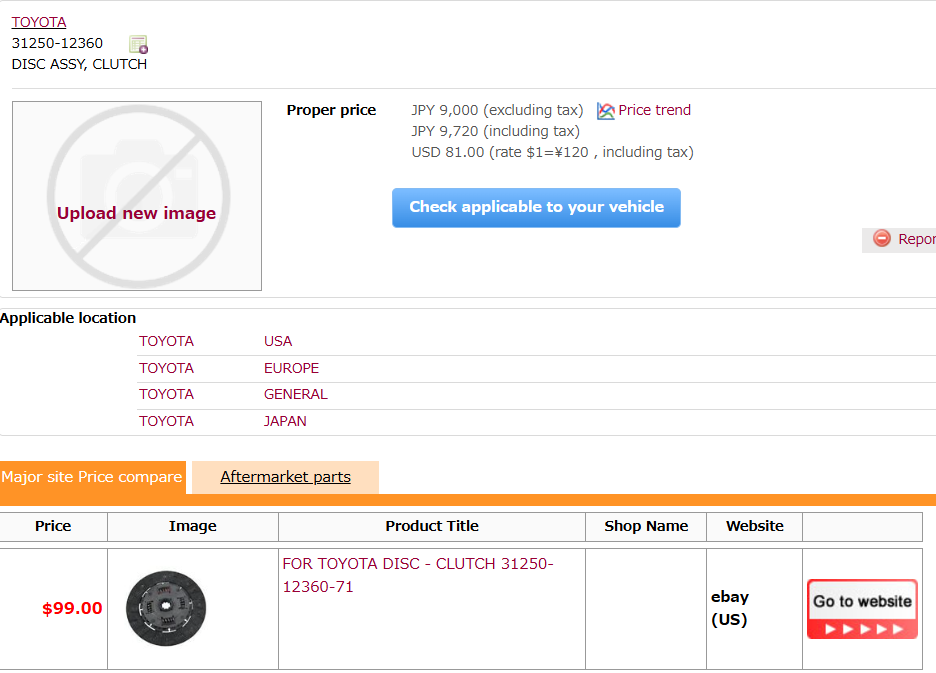Open the TOYOTA brand link at top
This screenshot has height=673, width=936.
(x=39, y=22)
